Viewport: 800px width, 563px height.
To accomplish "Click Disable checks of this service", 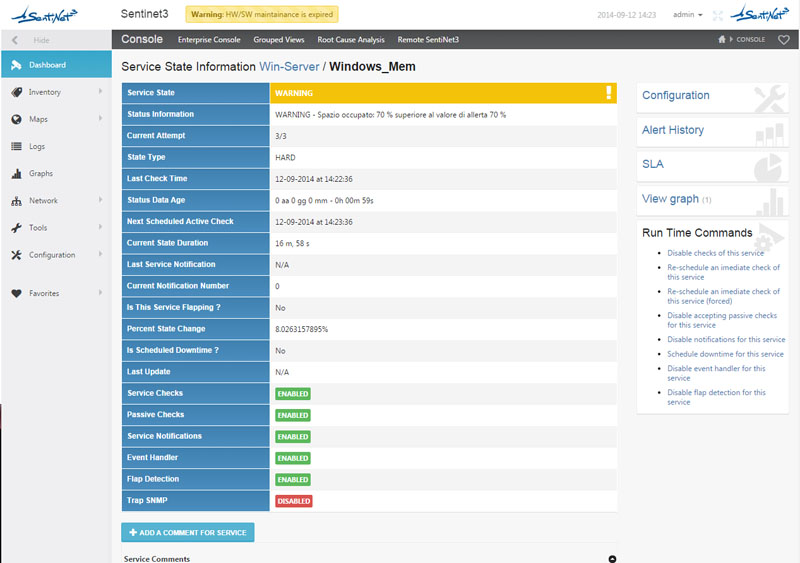I will coord(715,253).
